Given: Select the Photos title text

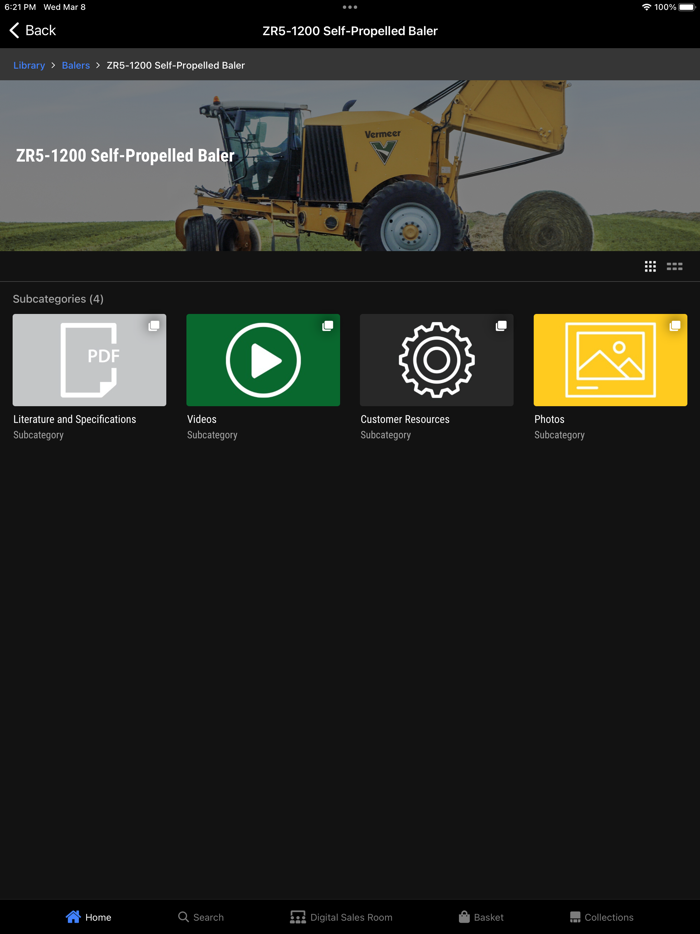Looking at the screenshot, I should (x=549, y=419).
